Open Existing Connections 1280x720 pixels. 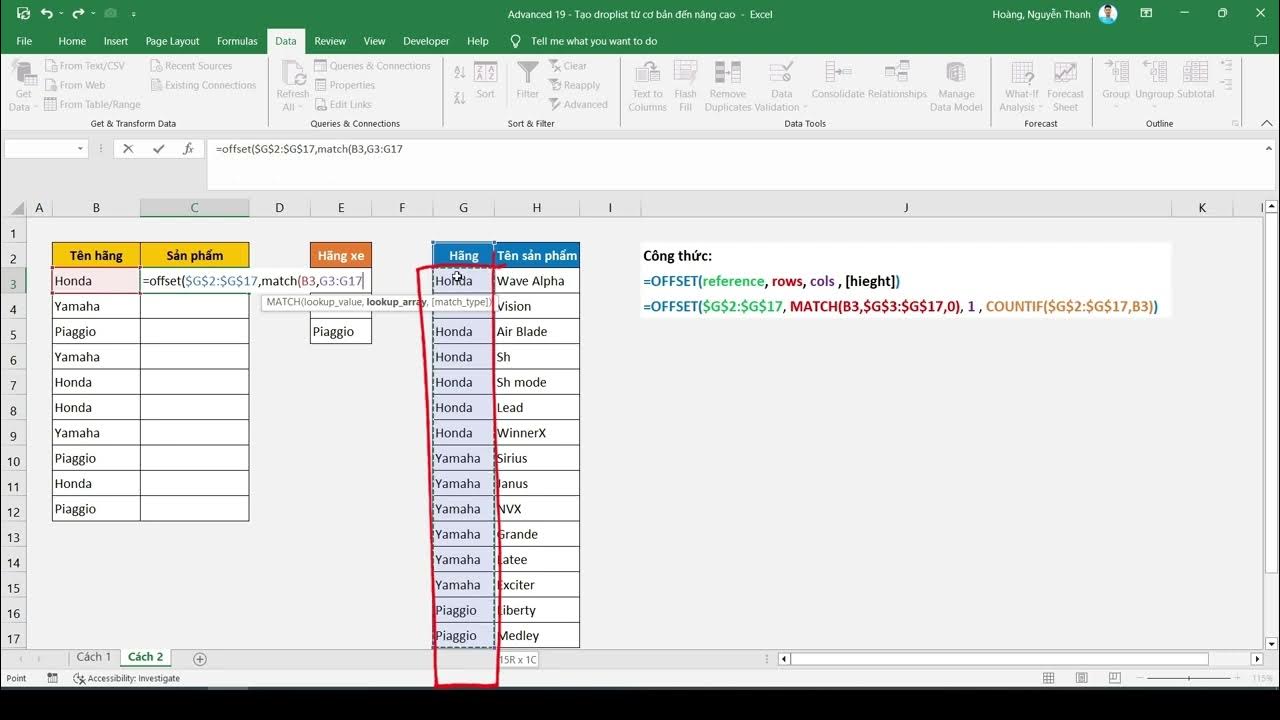click(203, 85)
